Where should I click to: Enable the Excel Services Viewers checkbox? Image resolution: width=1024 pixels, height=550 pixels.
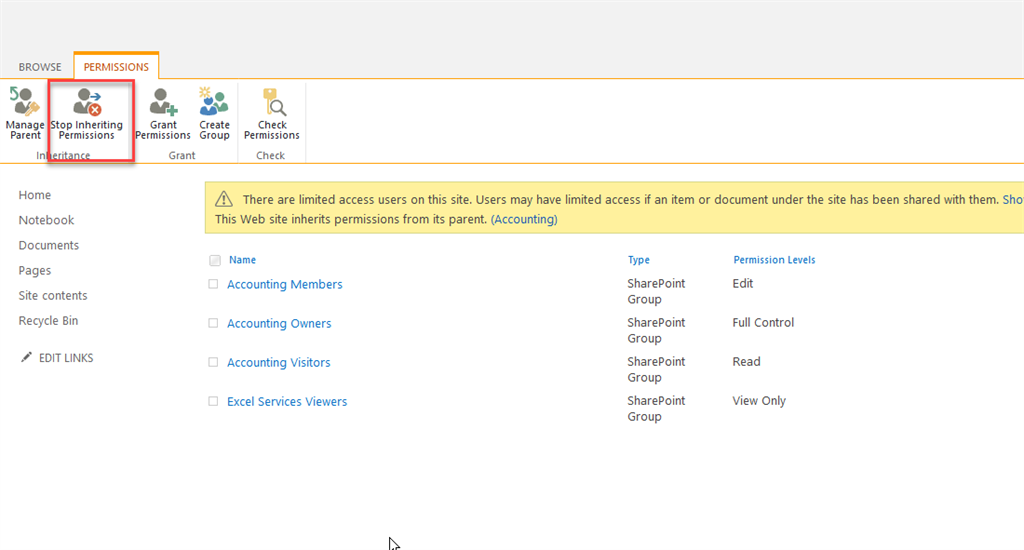pos(213,401)
